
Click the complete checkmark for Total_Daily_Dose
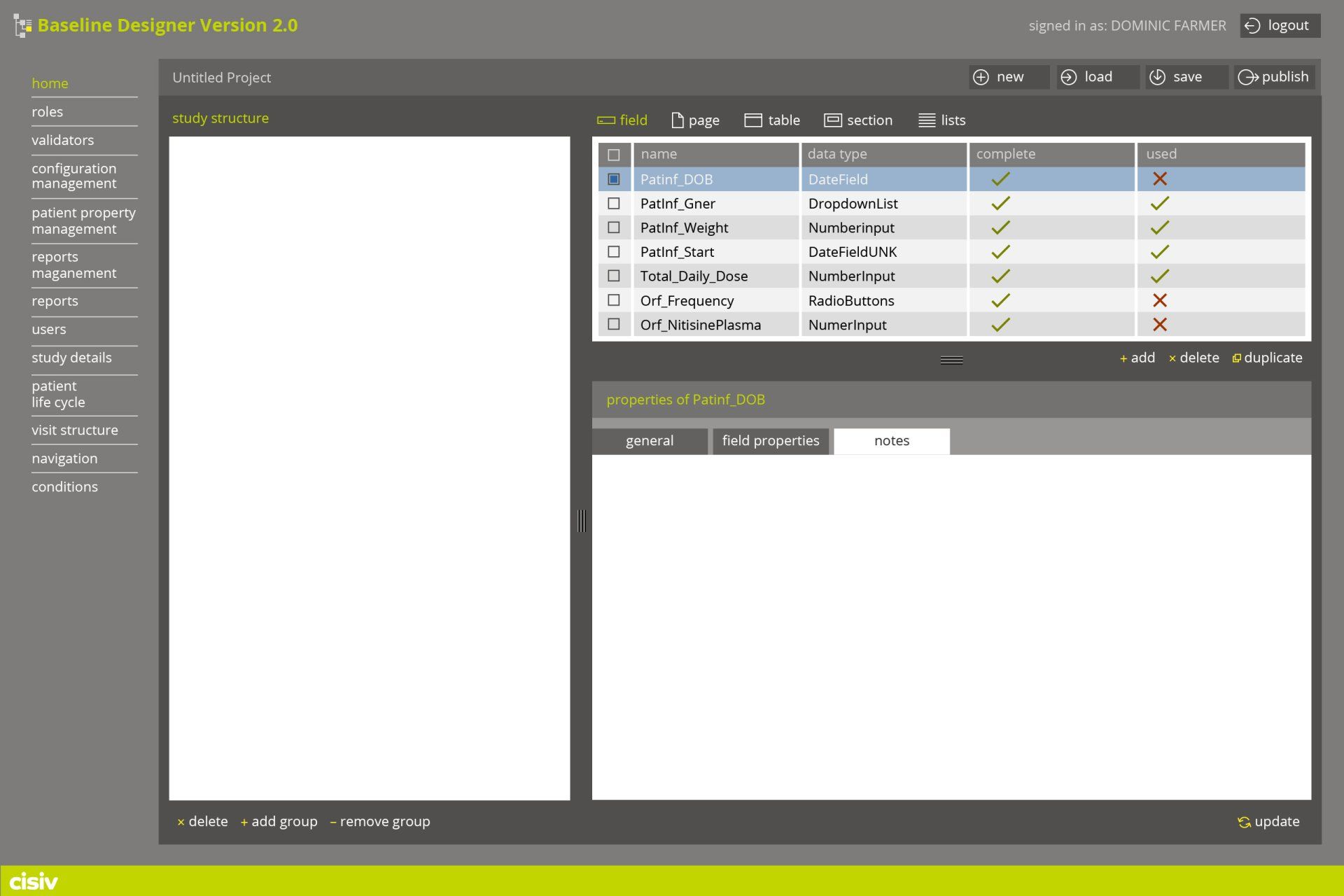[x=1001, y=276]
